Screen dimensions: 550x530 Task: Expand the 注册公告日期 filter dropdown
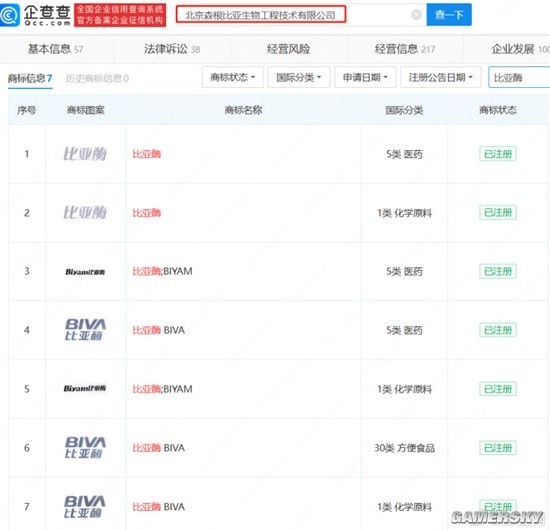[x=441, y=77]
